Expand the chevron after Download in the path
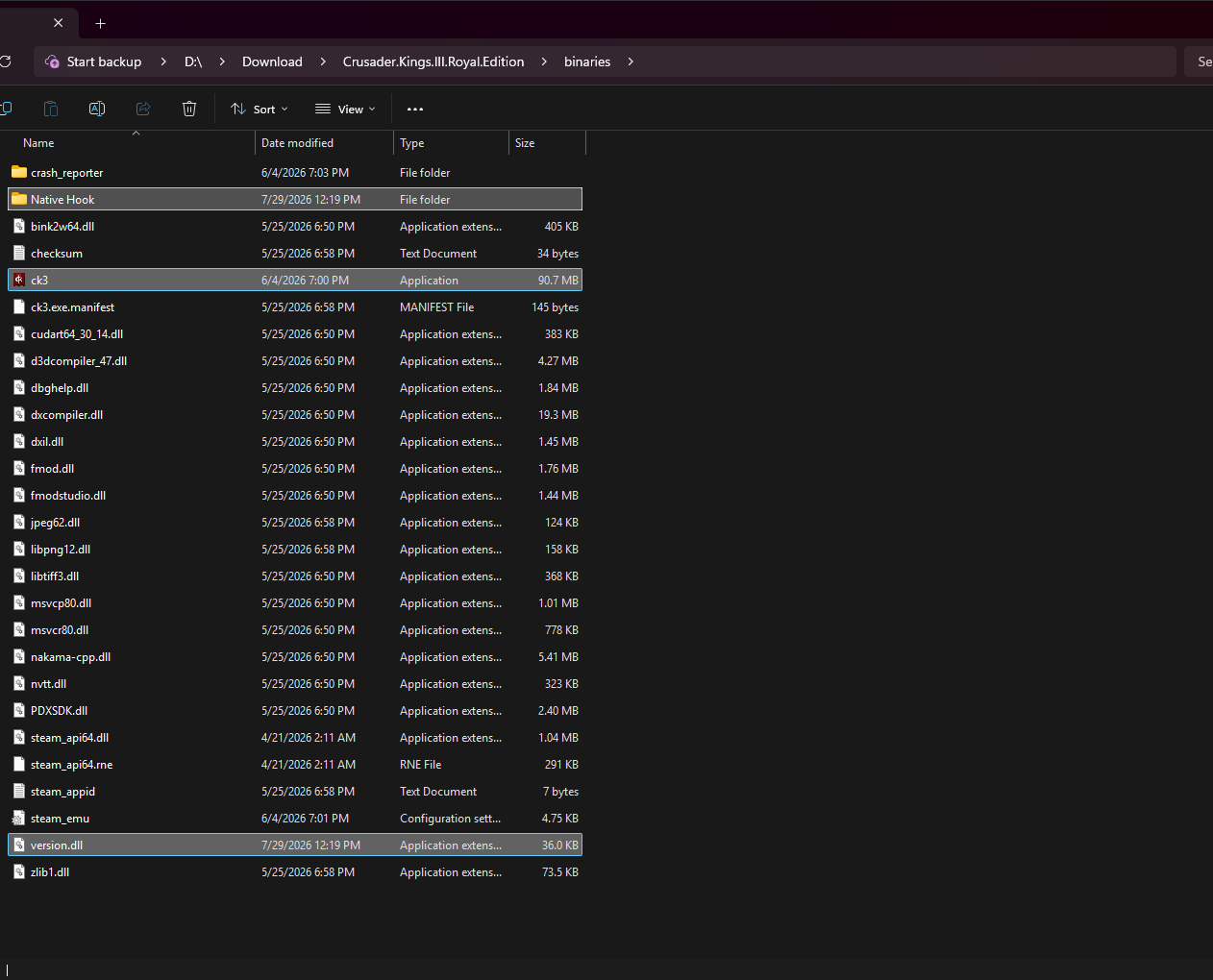This screenshot has width=1213, height=980. tap(323, 61)
